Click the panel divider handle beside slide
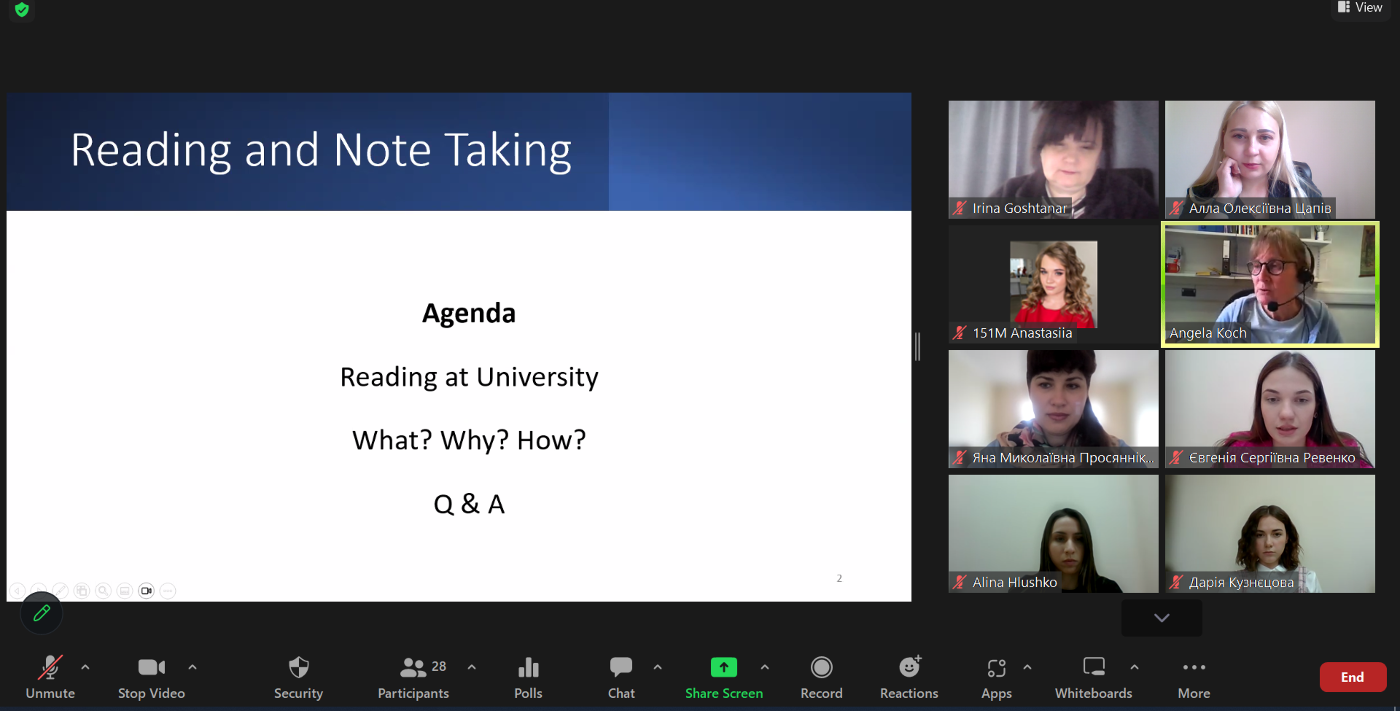 tap(917, 347)
